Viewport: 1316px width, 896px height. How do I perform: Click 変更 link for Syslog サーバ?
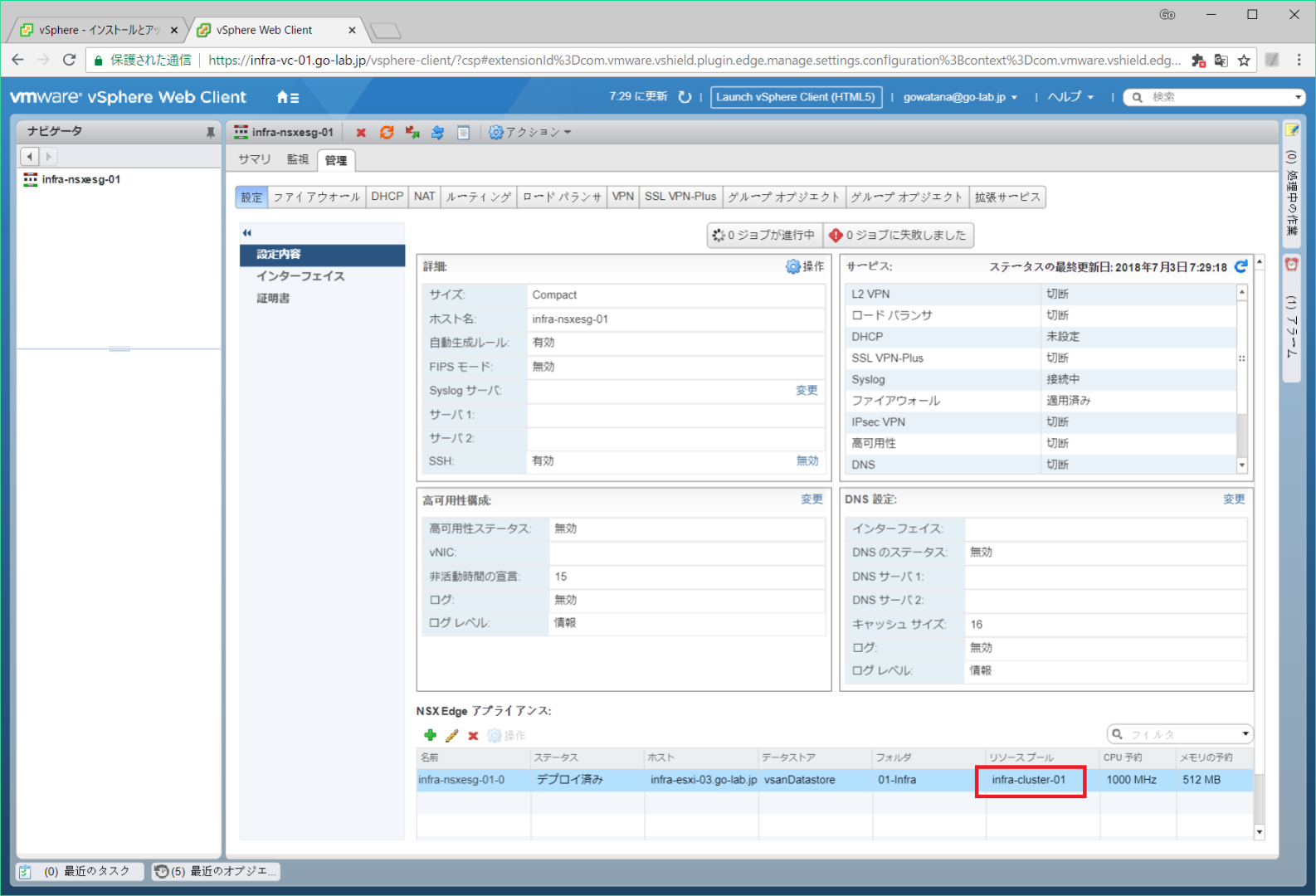807,390
